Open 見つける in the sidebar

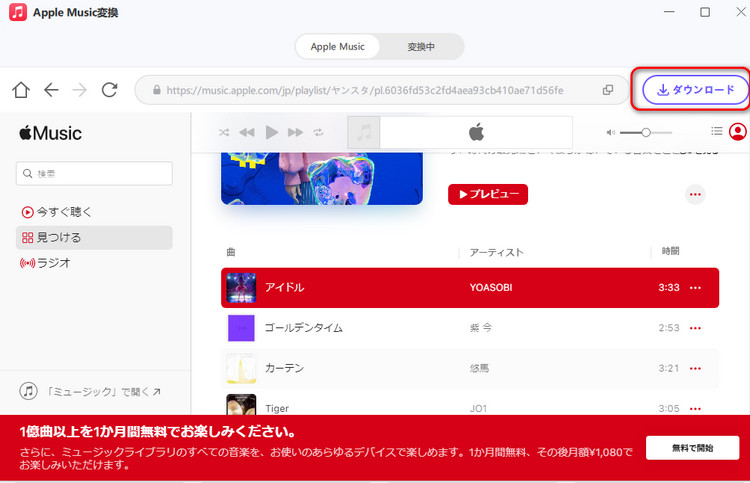coord(94,238)
